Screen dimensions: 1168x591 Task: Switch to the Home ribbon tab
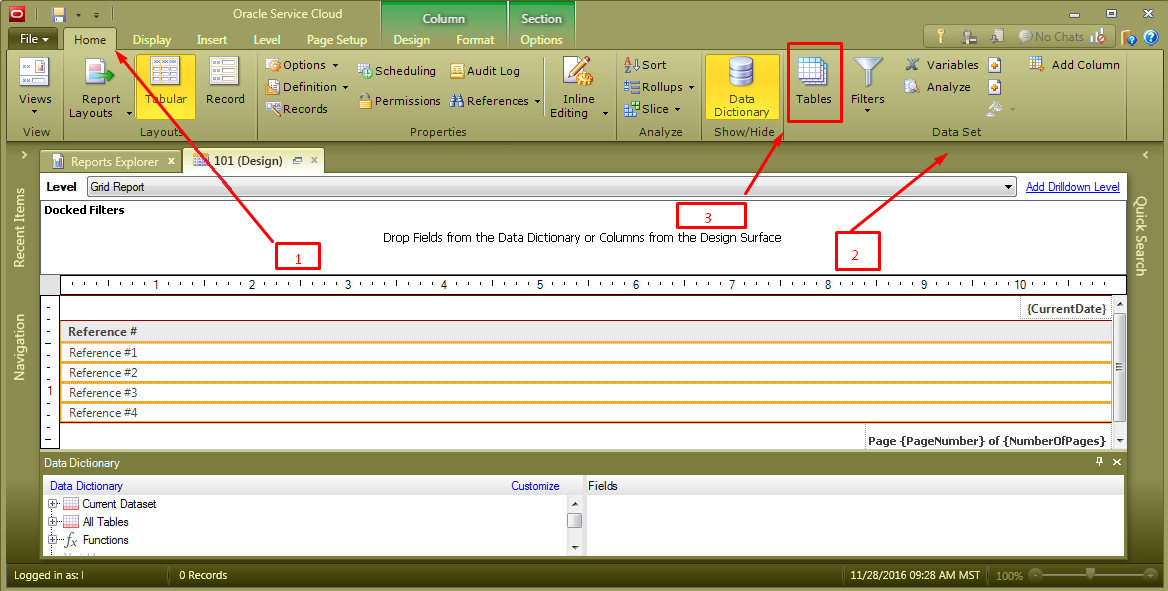[x=90, y=39]
